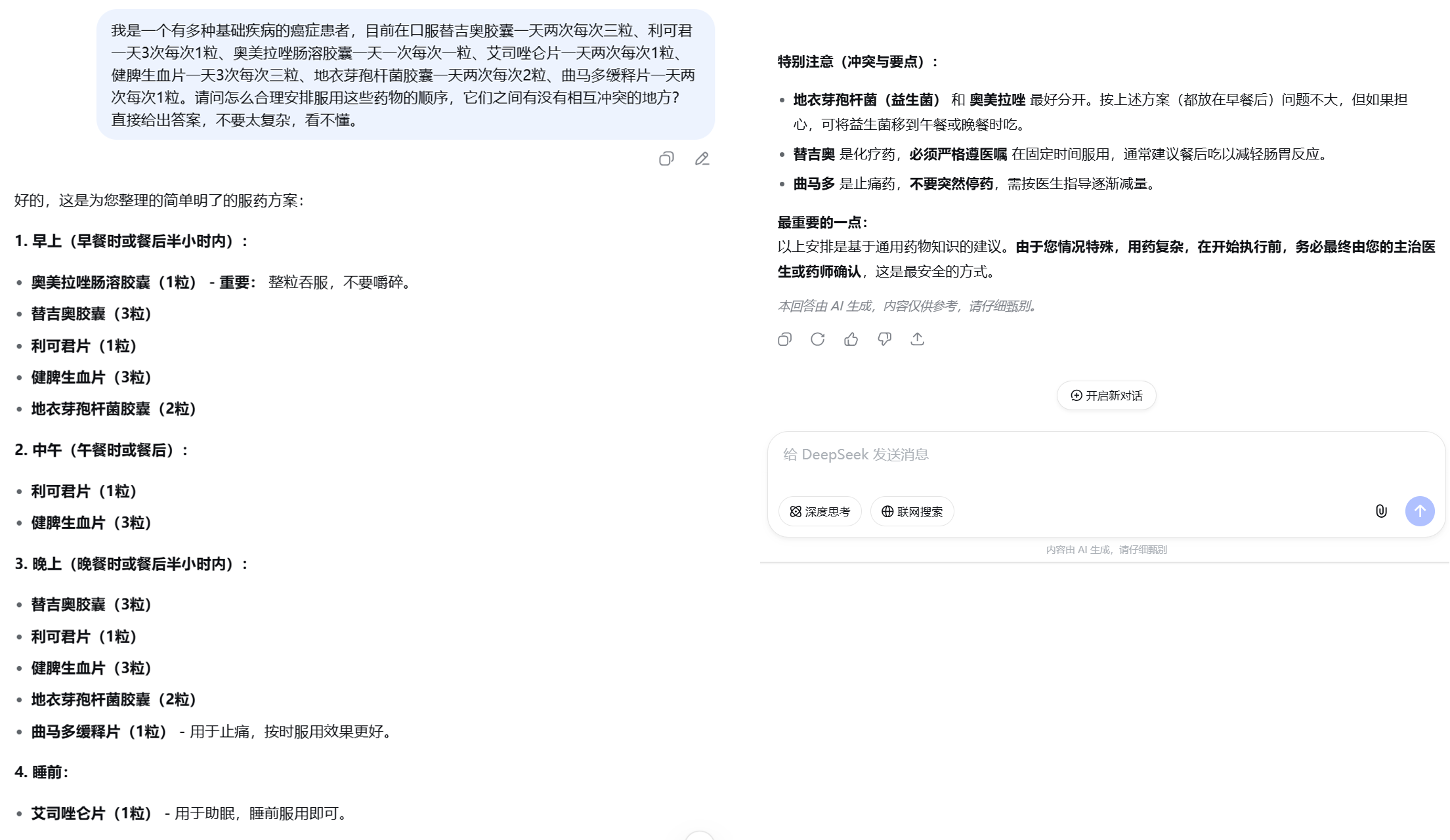Start a new chat via 开启新对话
The image size is (1450, 840).
click(x=1106, y=396)
